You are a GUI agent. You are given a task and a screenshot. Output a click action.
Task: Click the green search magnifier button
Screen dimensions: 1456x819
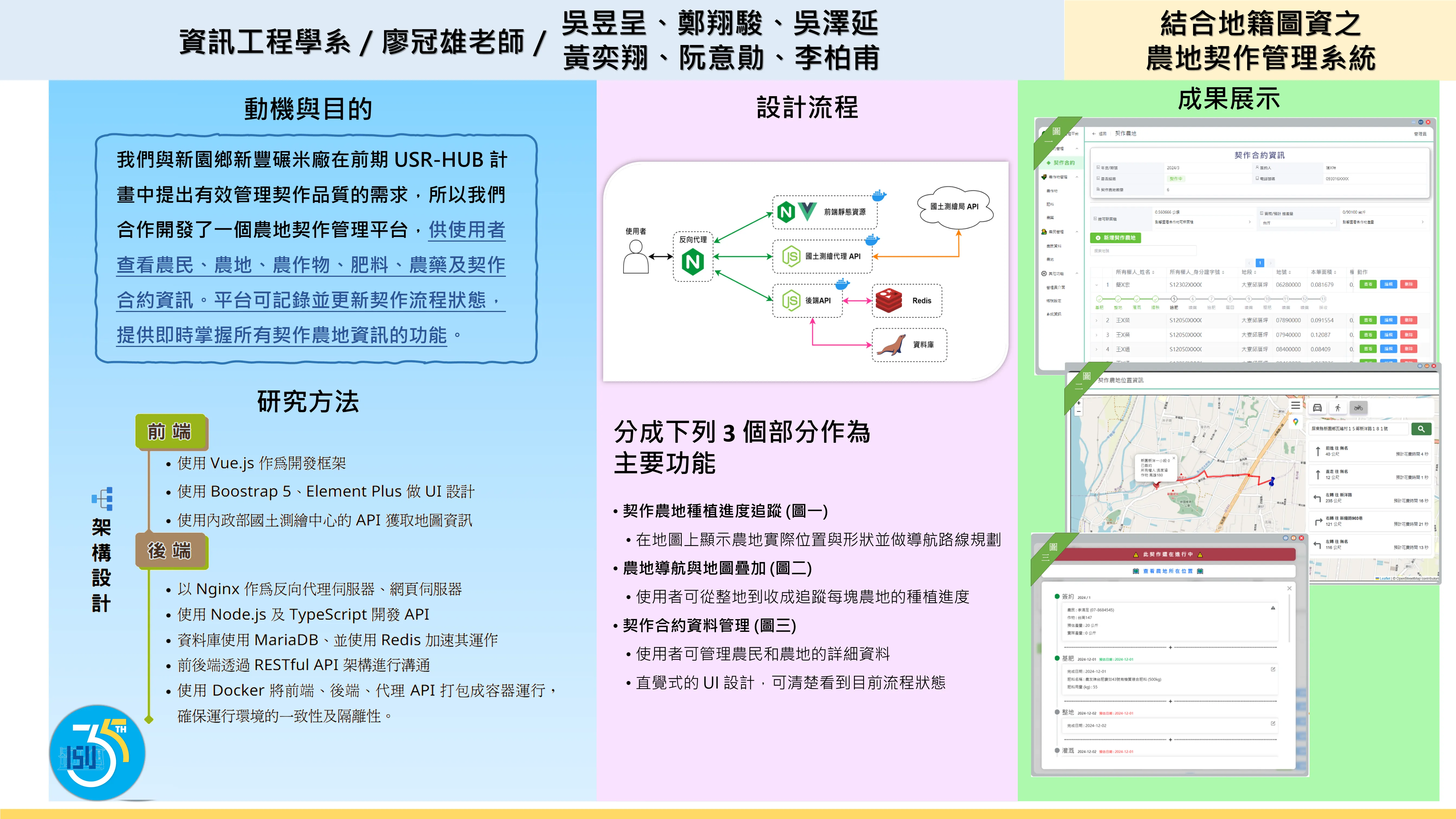coord(1421,429)
